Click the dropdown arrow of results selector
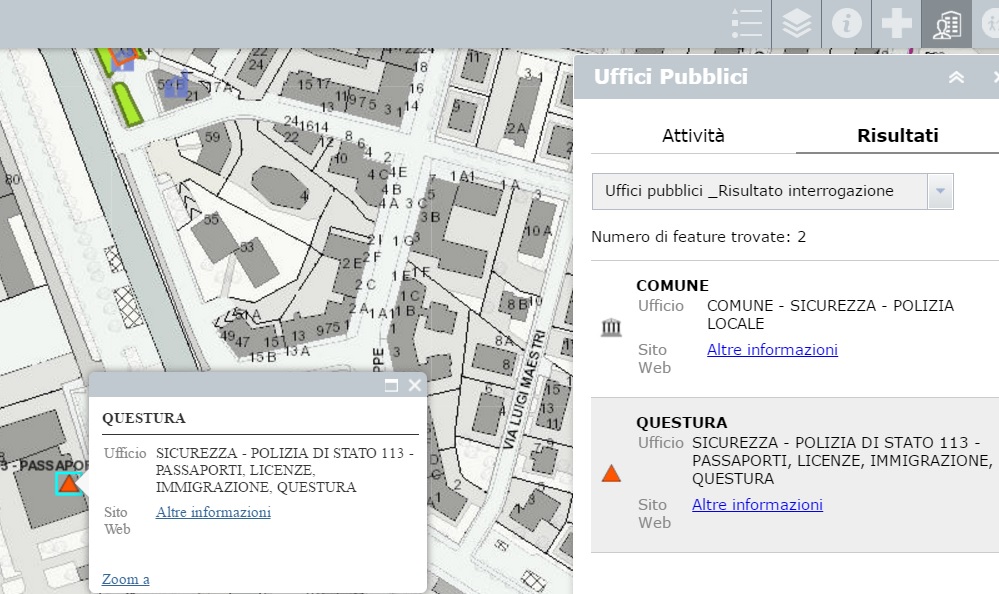The image size is (999, 594). click(940, 191)
